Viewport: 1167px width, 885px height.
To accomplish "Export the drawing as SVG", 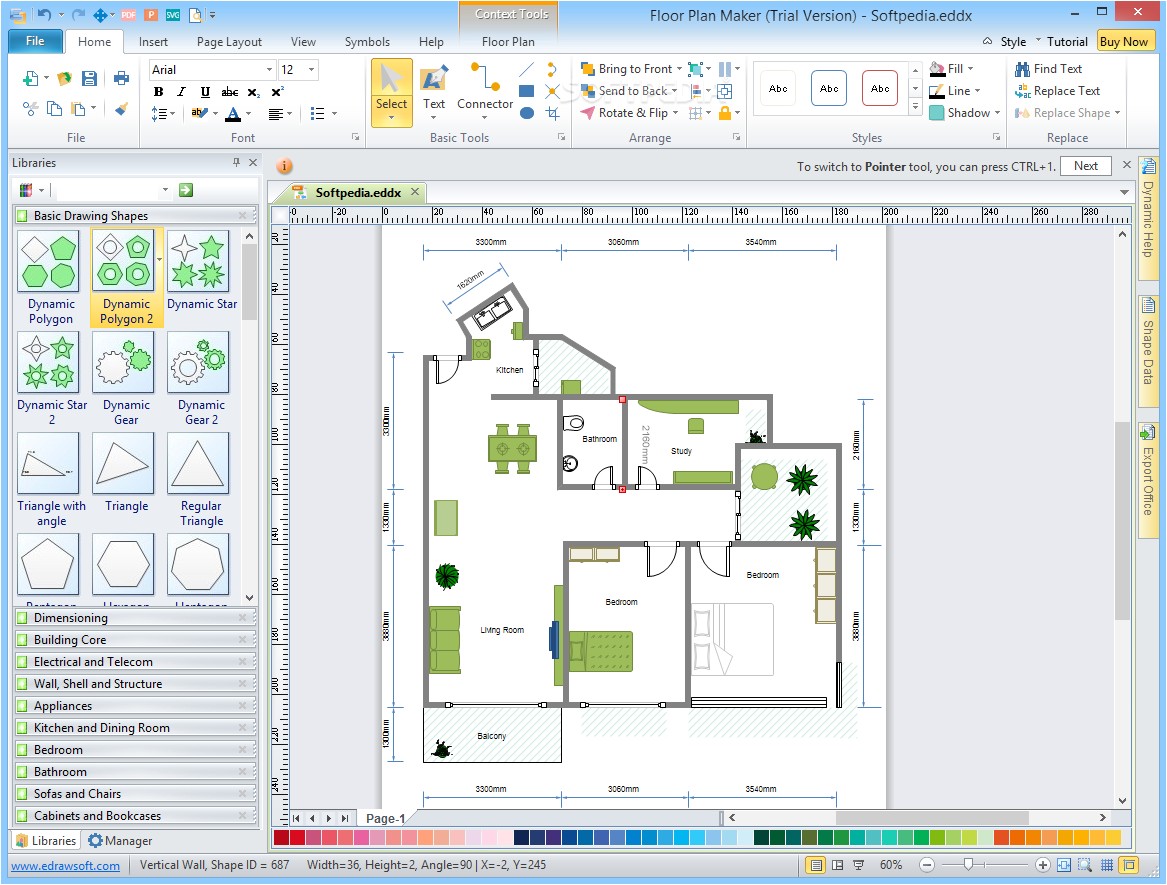I will pyautogui.click(x=174, y=14).
